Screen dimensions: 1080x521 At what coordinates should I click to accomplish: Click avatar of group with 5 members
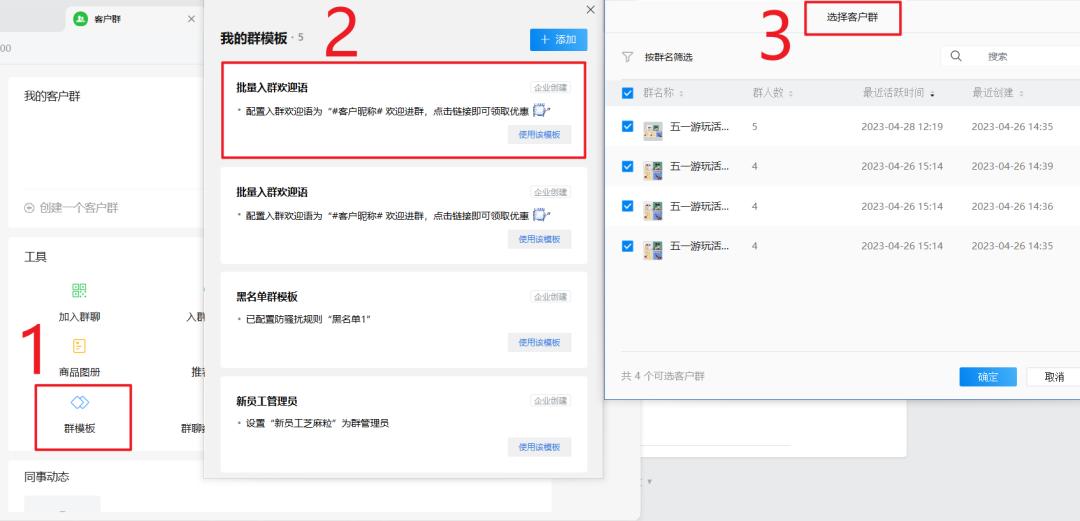pos(653,130)
